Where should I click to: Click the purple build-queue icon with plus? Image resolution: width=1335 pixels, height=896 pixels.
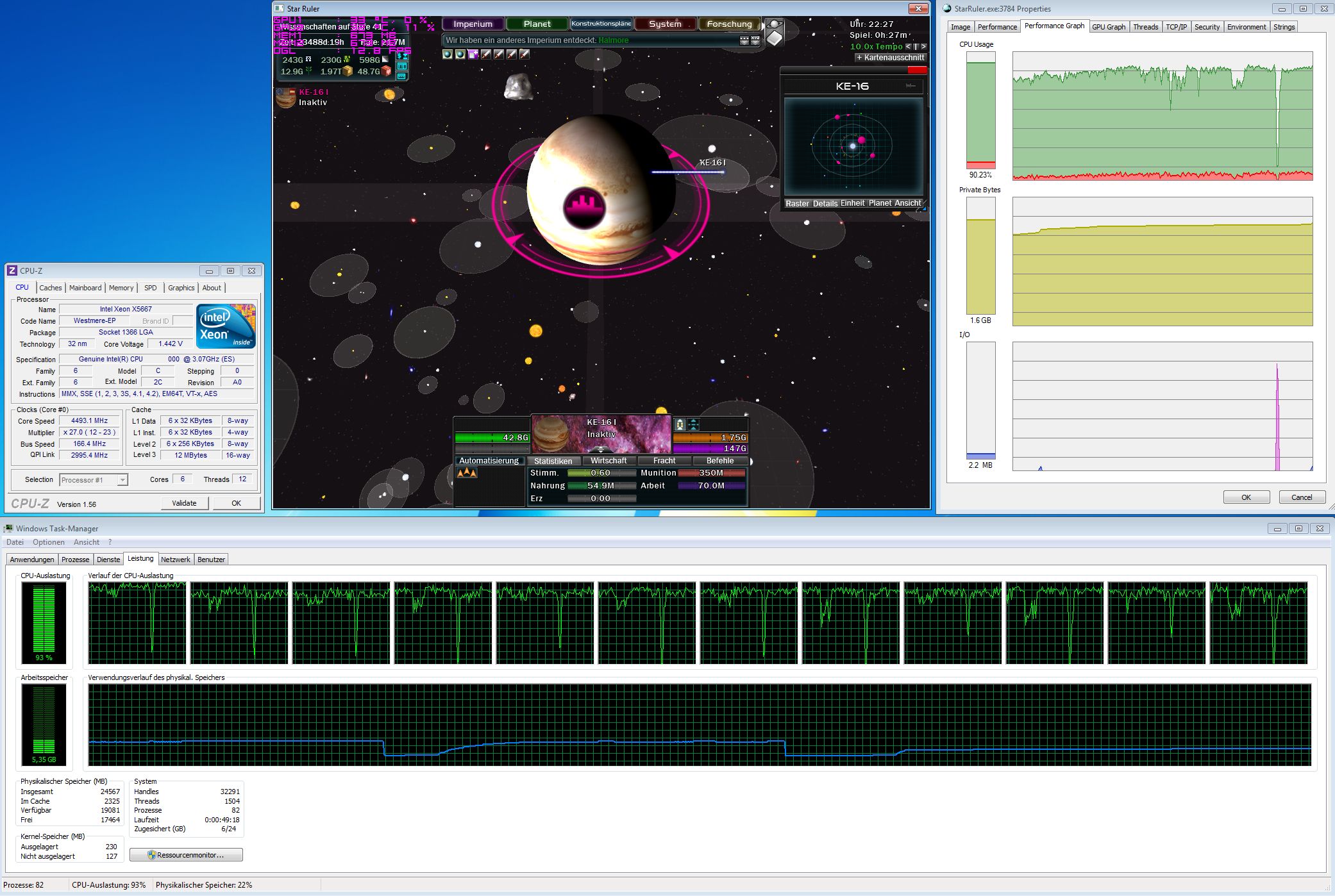point(473,54)
